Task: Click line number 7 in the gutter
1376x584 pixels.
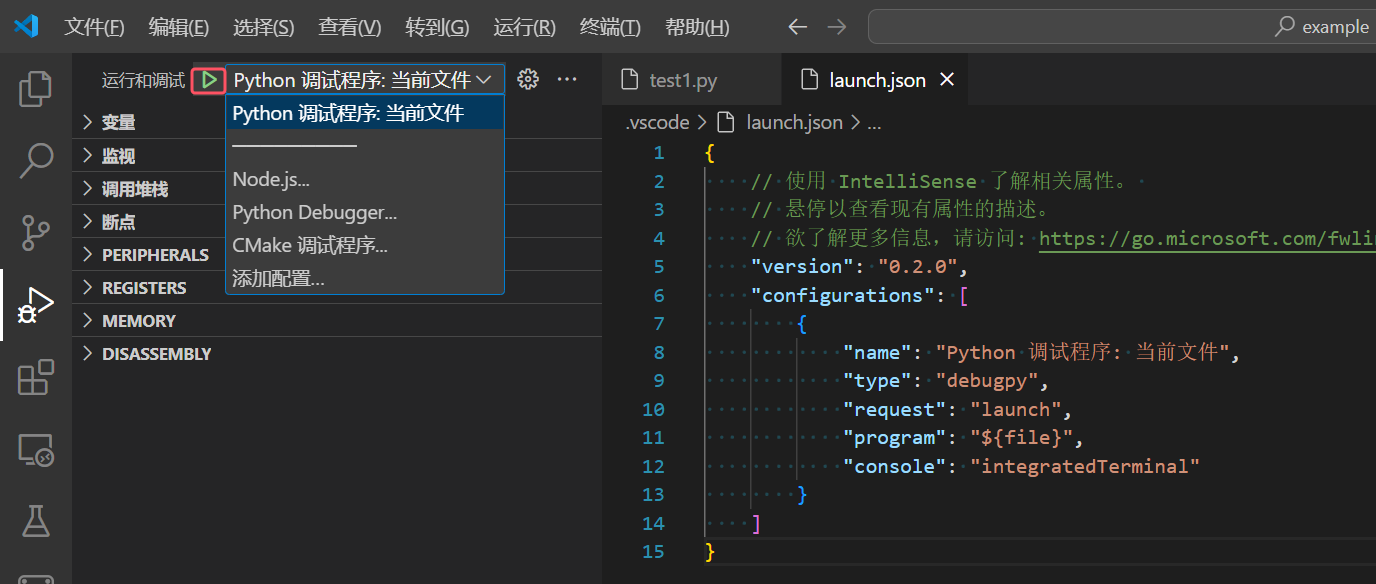Action: [657, 324]
